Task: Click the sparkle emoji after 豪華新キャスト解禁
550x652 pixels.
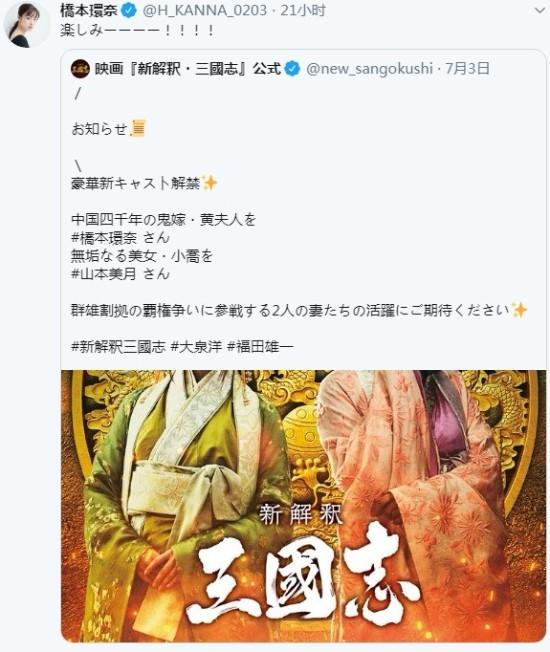Action: tap(210, 183)
